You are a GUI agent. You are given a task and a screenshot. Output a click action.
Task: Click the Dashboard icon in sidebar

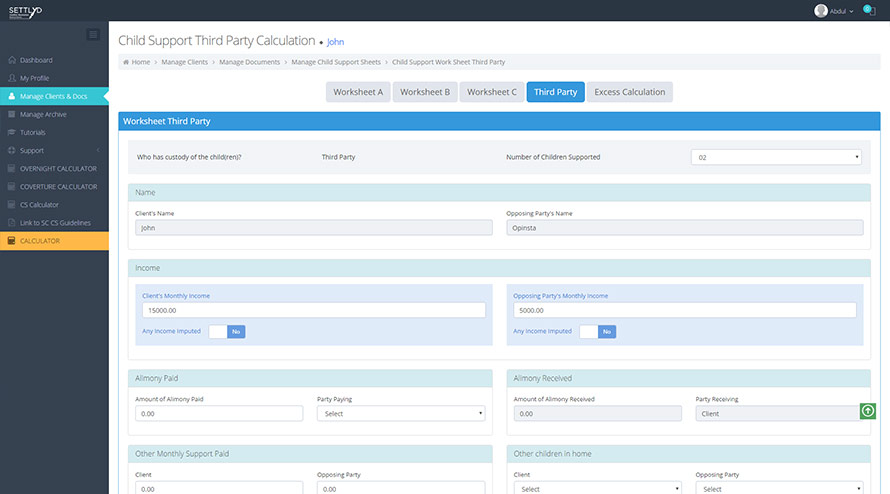pos(12,60)
